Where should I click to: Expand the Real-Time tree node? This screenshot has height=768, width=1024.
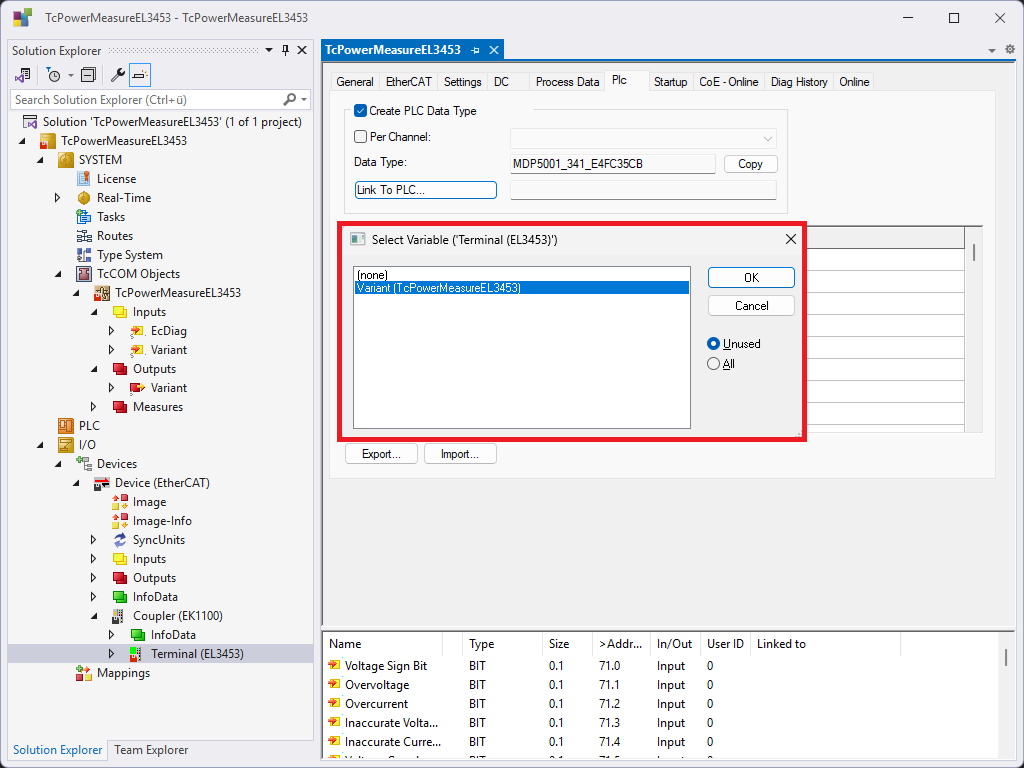(58, 198)
